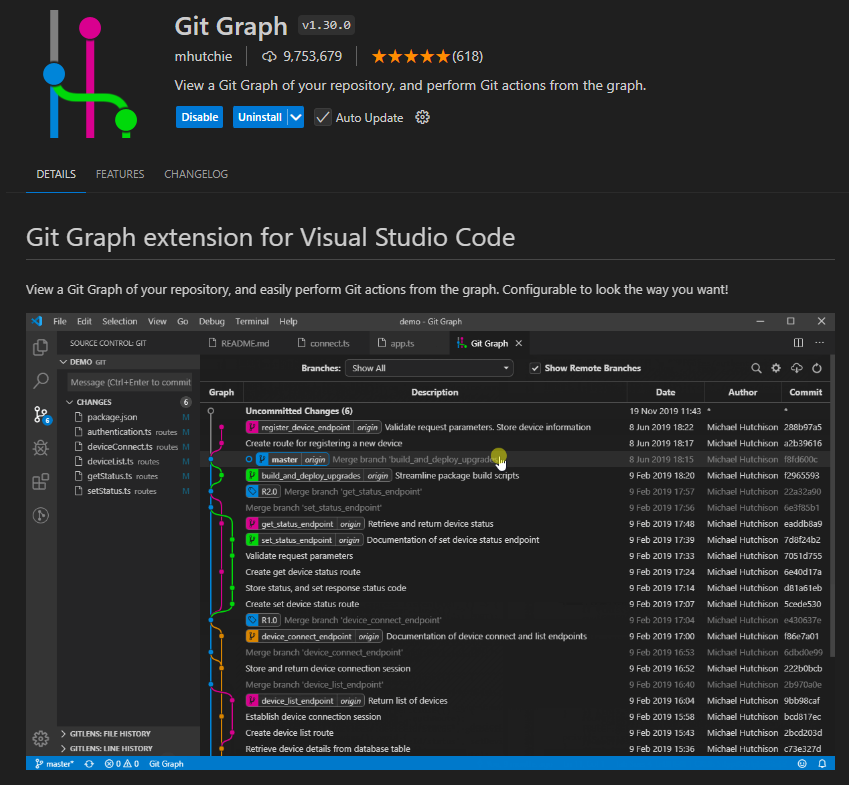The height and width of the screenshot is (785, 849).
Task: Switch to the connect.ts editor tab
Action: point(324,343)
